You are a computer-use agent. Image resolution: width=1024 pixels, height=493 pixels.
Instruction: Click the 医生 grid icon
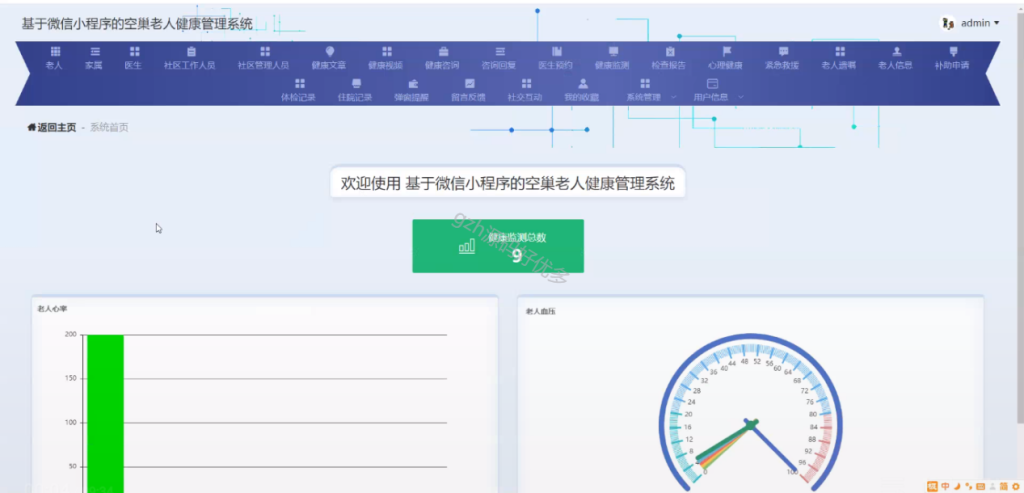(134, 52)
